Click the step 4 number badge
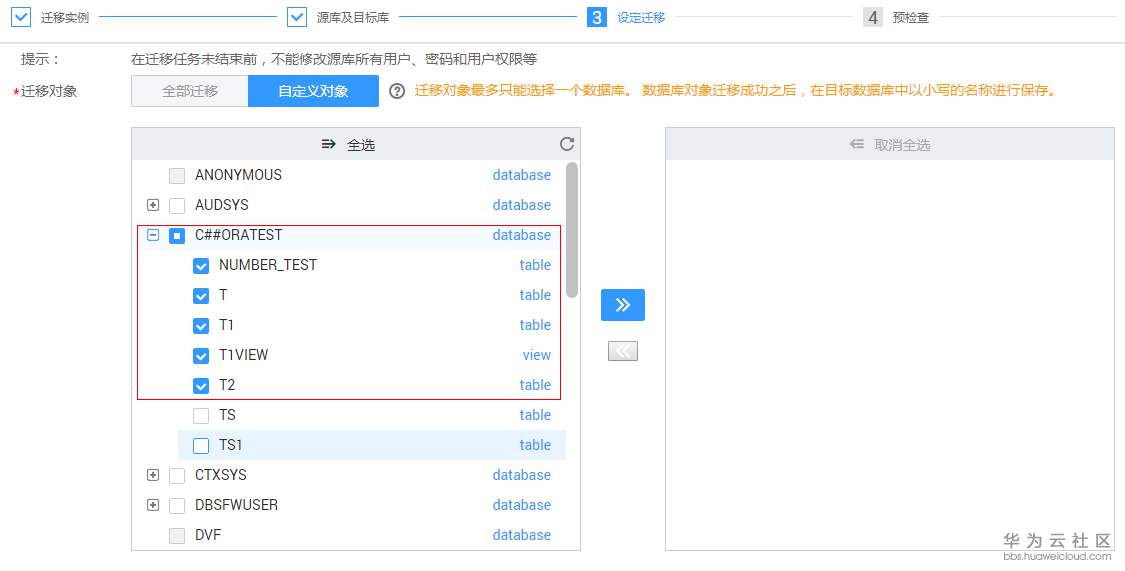 [872, 17]
